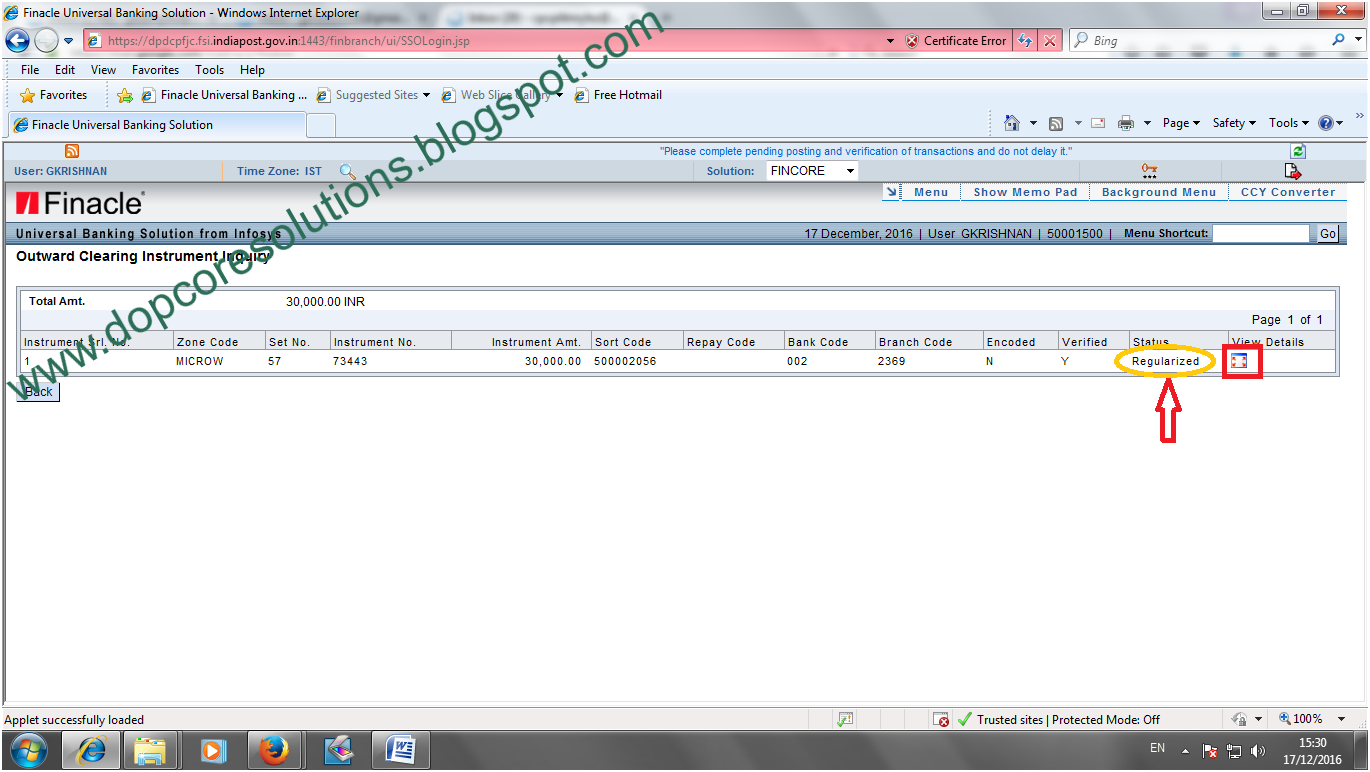The width and height of the screenshot is (1370, 772).
Task: Expand the zoom level 100% dropdown
Action: click(1340, 719)
